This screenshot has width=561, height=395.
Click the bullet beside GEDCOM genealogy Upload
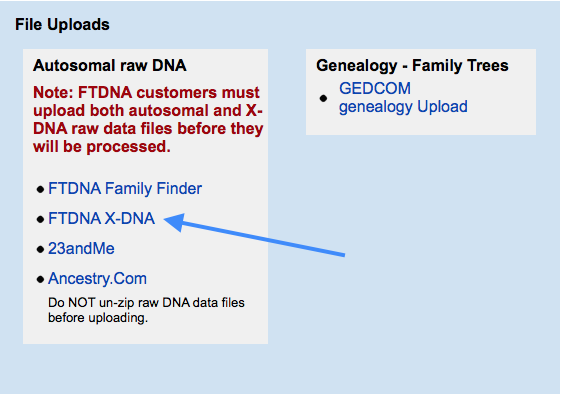pos(323,98)
